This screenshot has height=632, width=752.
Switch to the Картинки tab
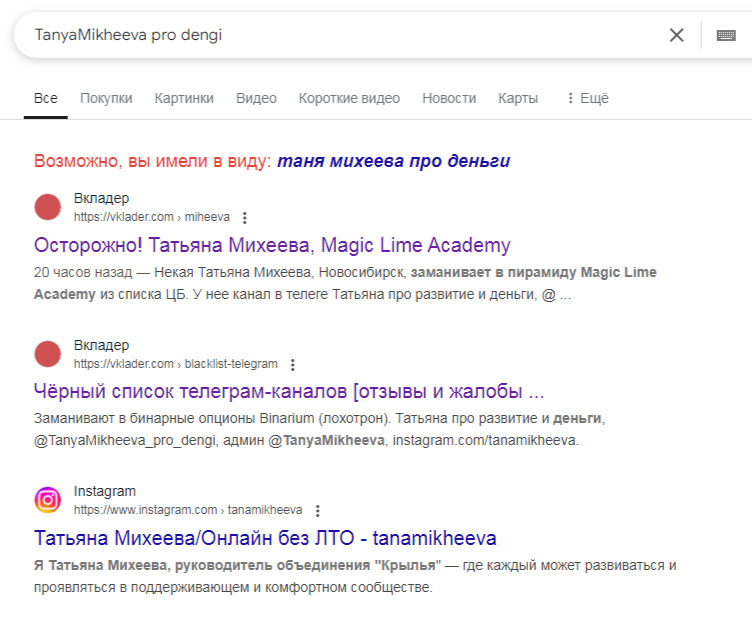(x=184, y=98)
